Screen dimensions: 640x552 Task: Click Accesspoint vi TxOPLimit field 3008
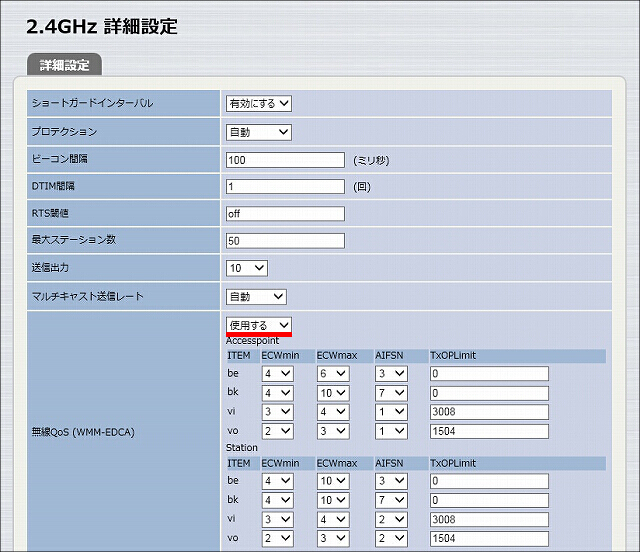tap(489, 412)
